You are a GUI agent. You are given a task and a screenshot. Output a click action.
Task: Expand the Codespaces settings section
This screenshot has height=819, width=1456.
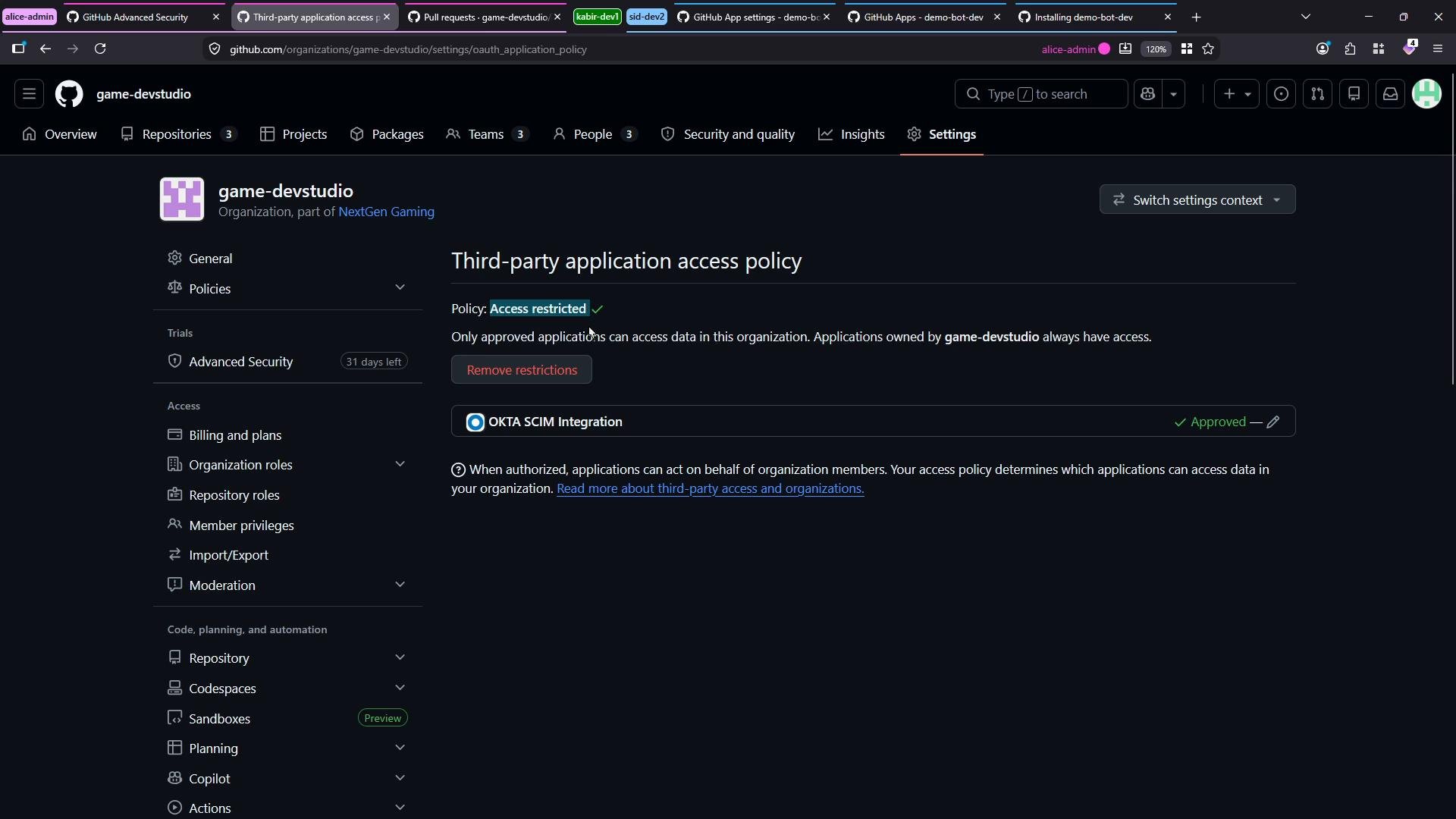point(400,688)
